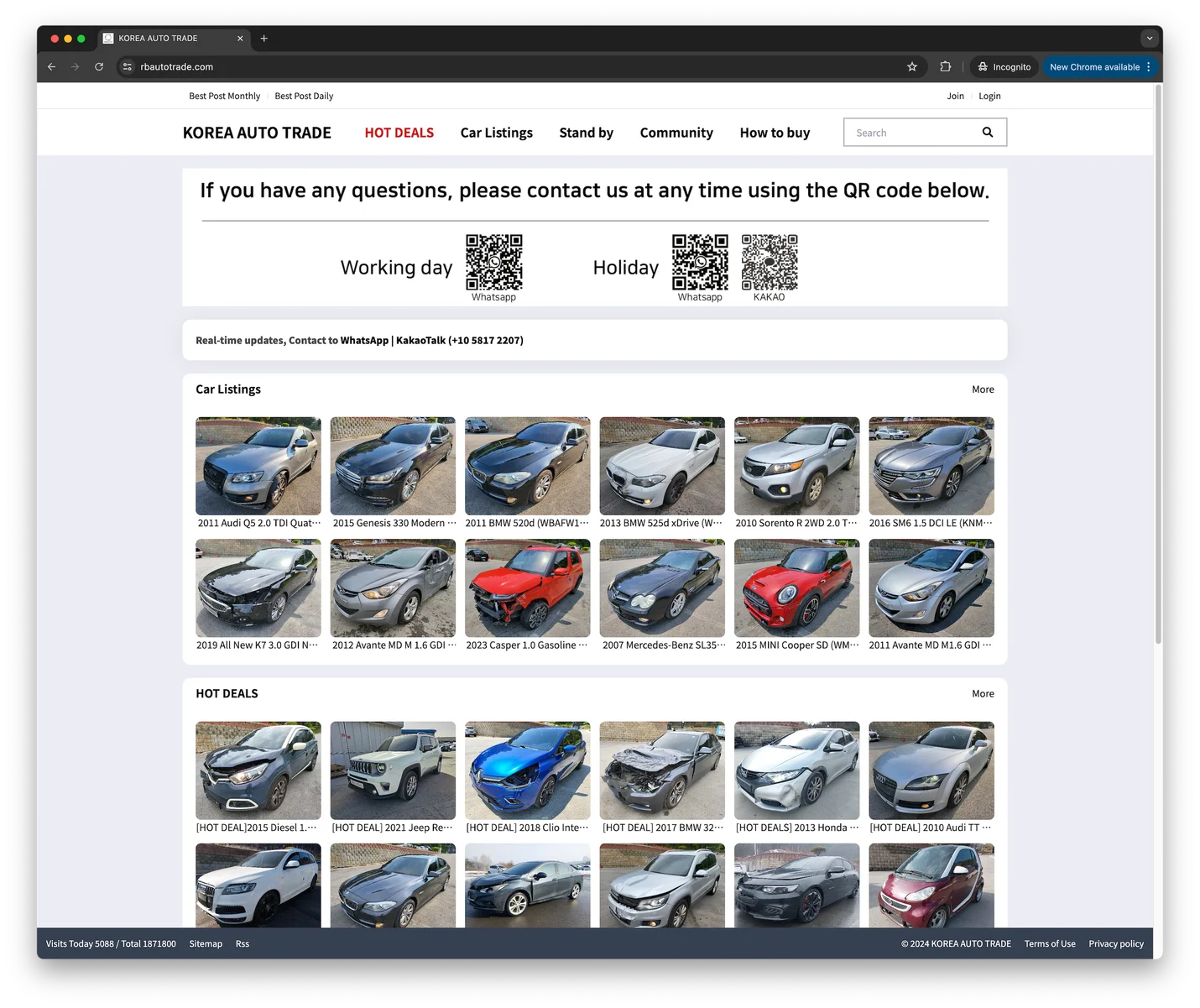This screenshot has width=1200, height=1008.
Task: Go to Car Listings in navigation
Action: point(497,133)
